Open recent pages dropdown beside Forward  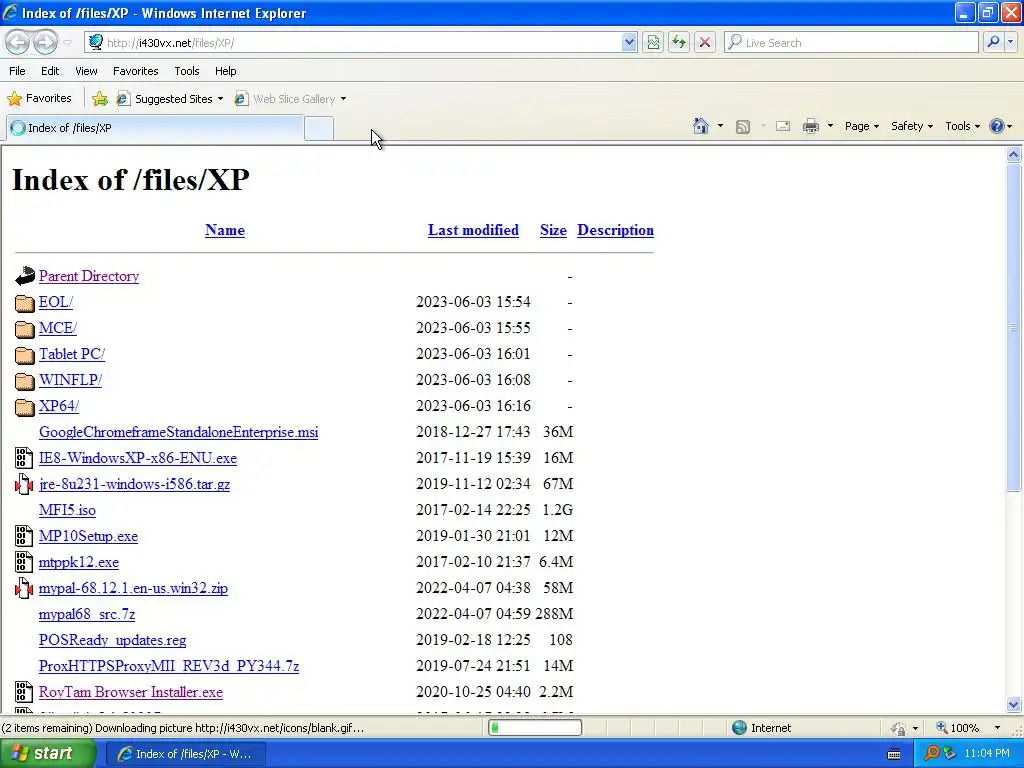tap(67, 43)
